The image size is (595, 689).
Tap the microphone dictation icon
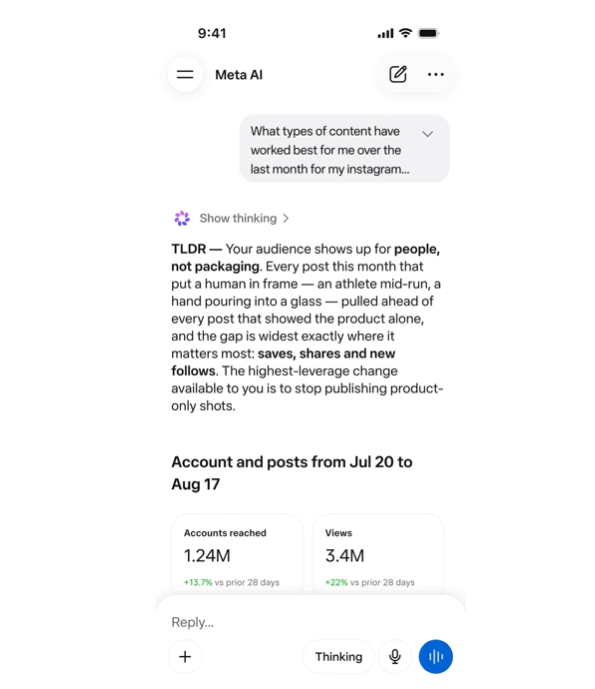coord(395,656)
